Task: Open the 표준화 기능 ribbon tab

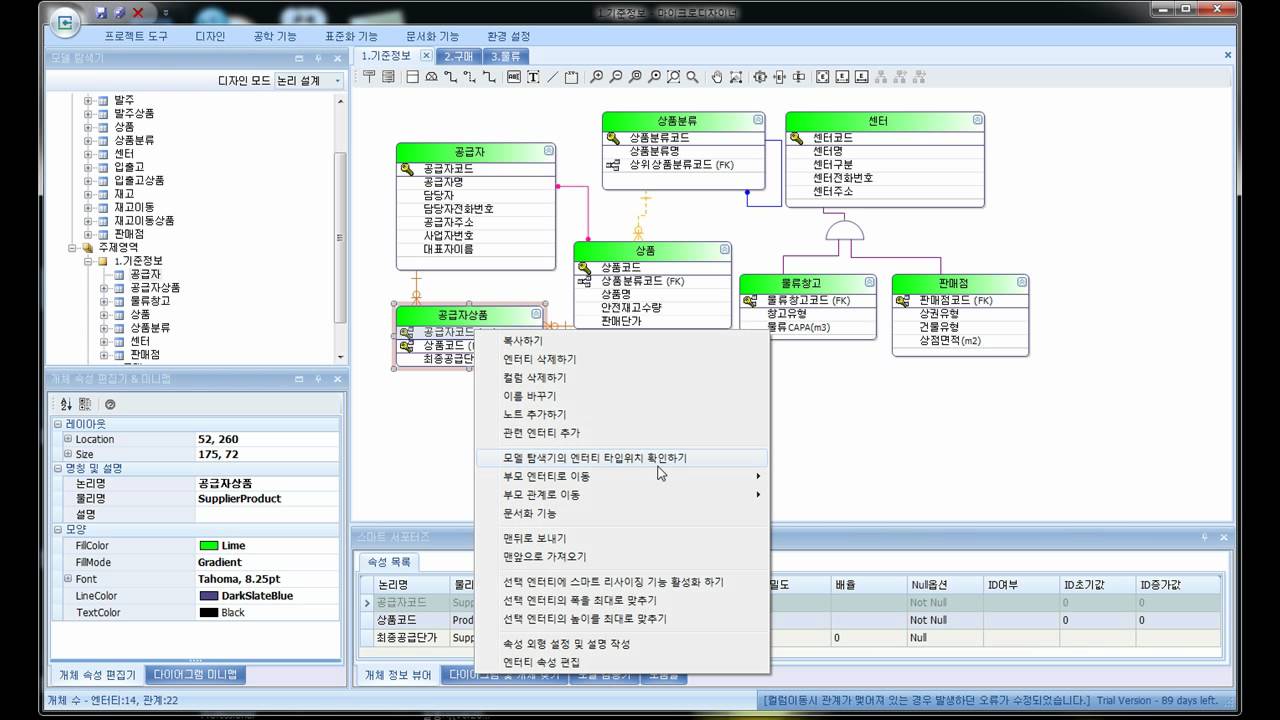Action: click(351, 36)
